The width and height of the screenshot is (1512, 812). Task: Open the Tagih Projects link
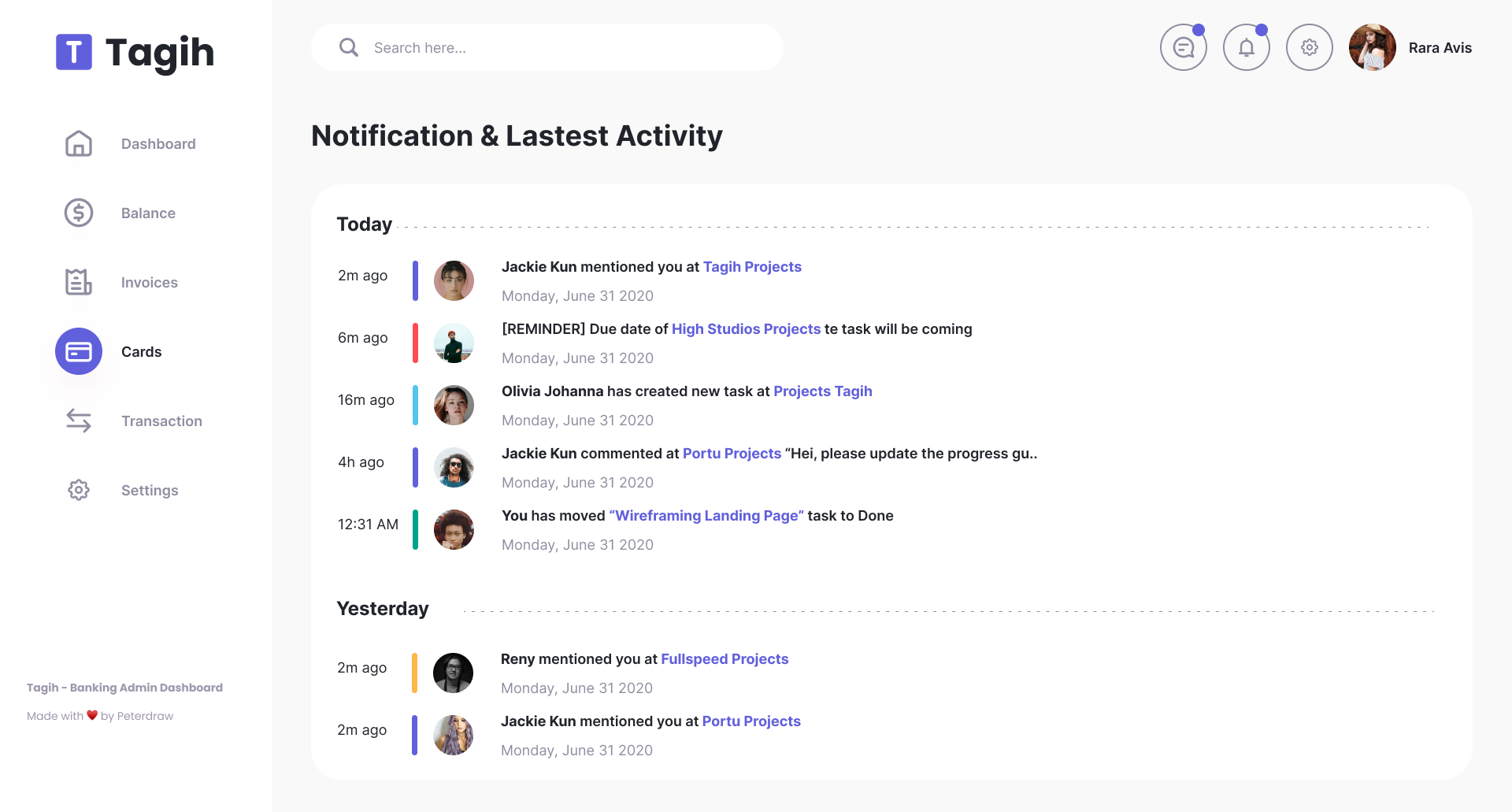tap(752, 267)
